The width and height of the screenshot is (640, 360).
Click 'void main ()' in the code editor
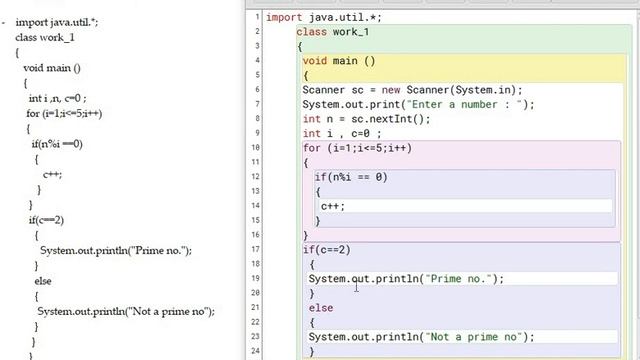pyautogui.click(x=339, y=61)
